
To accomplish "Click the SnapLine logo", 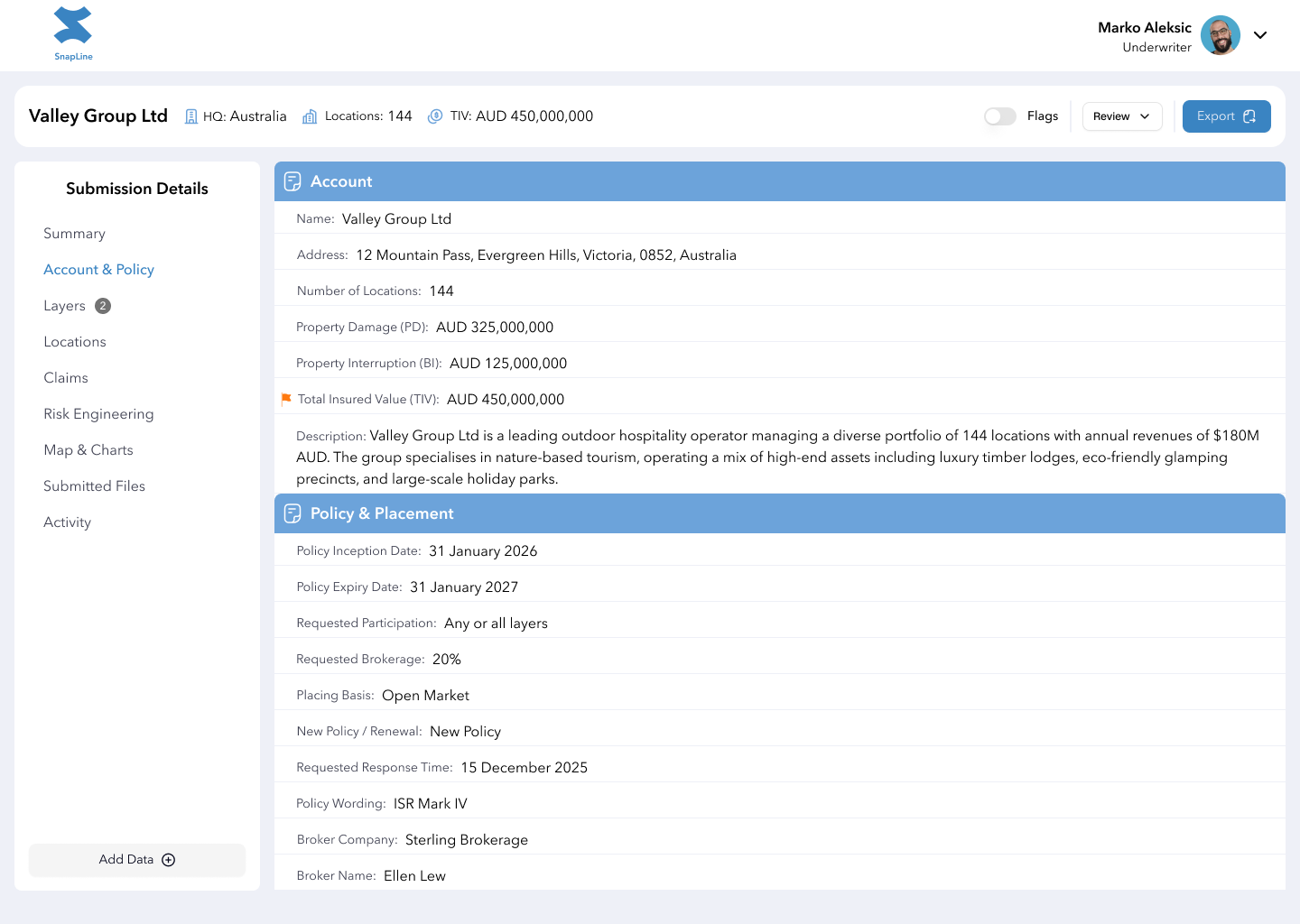I will 72,33.
